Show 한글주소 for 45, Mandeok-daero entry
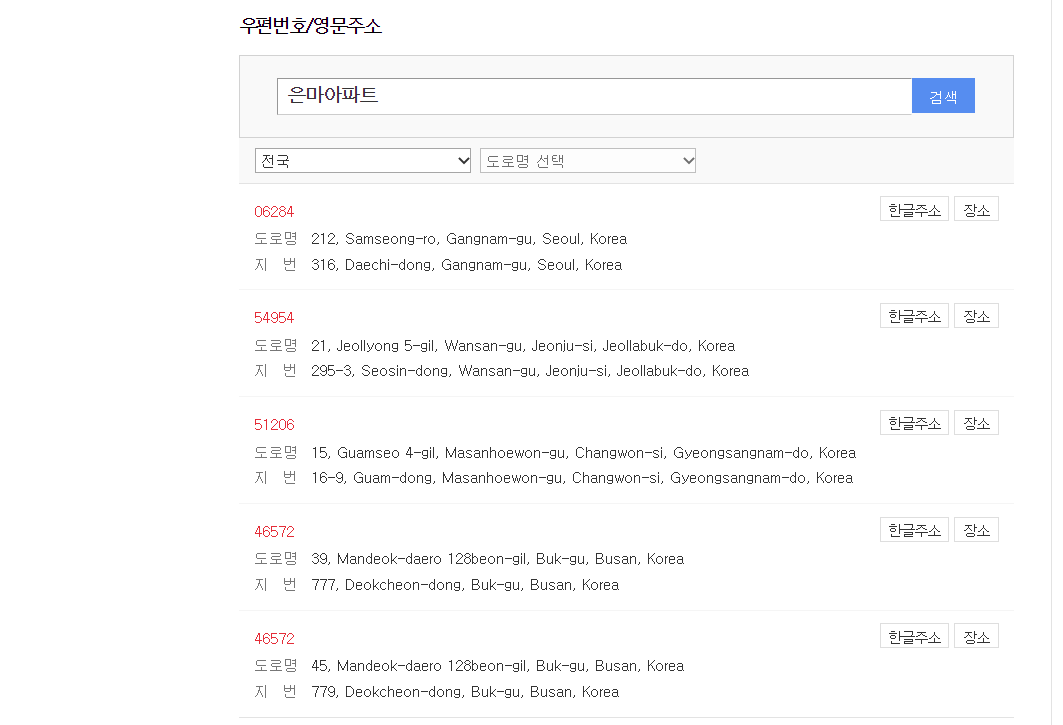This screenshot has width=1063, height=725. coord(914,637)
